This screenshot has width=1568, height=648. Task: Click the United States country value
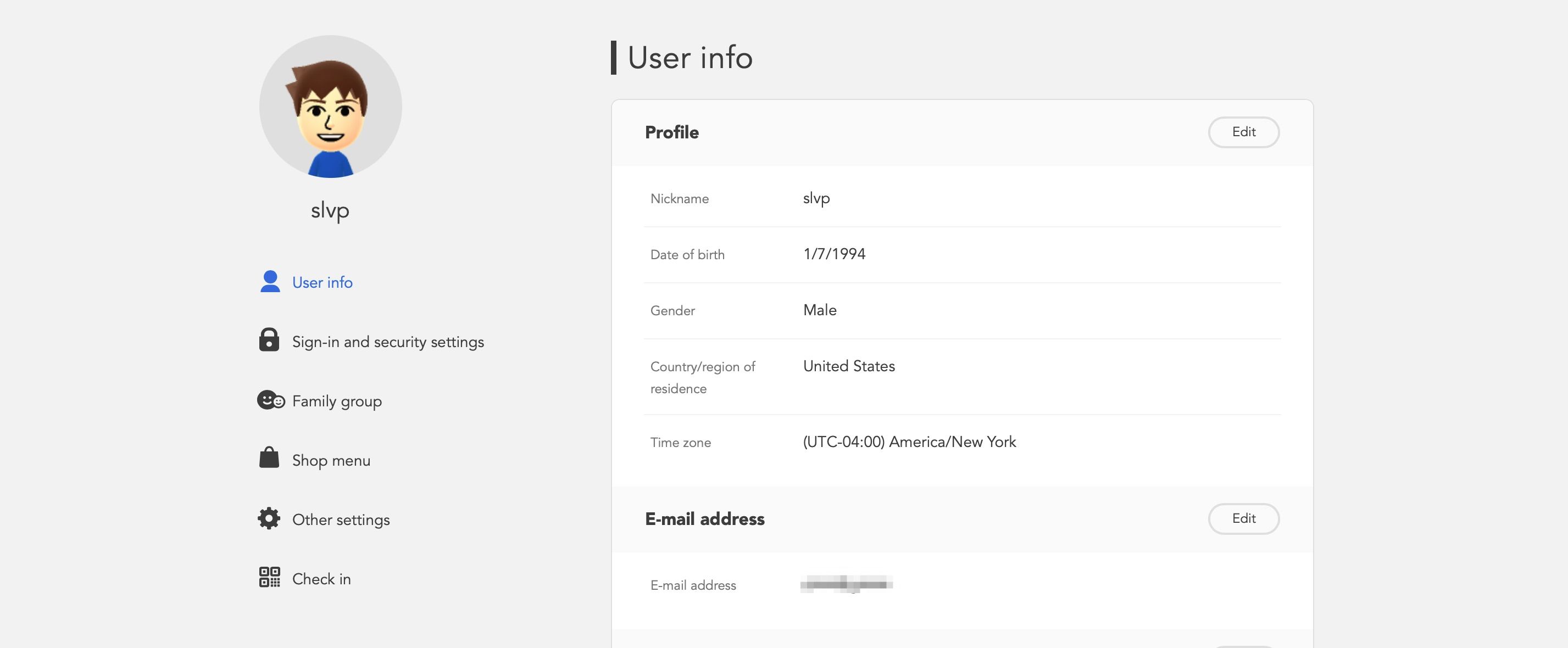tap(848, 366)
